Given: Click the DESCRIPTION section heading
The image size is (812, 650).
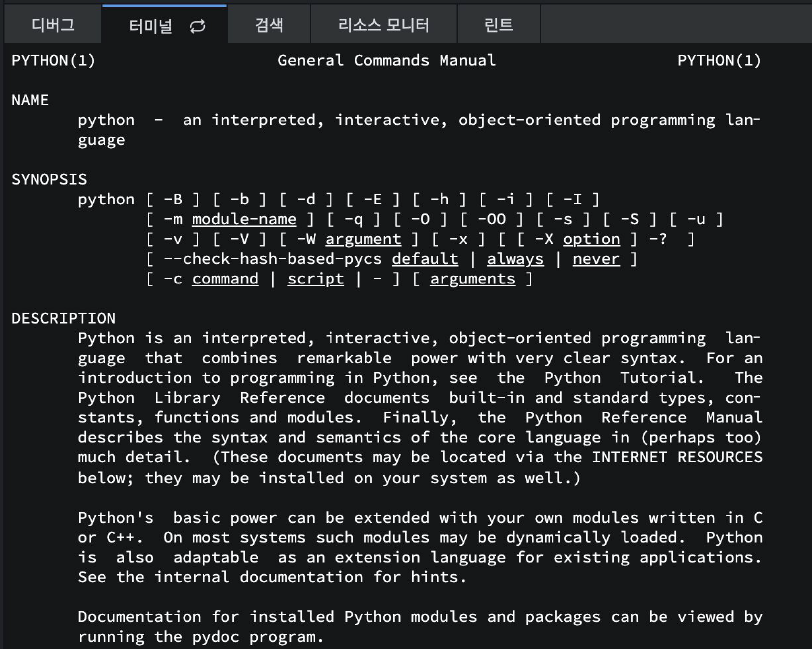Looking at the screenshot, I should 64,318.
